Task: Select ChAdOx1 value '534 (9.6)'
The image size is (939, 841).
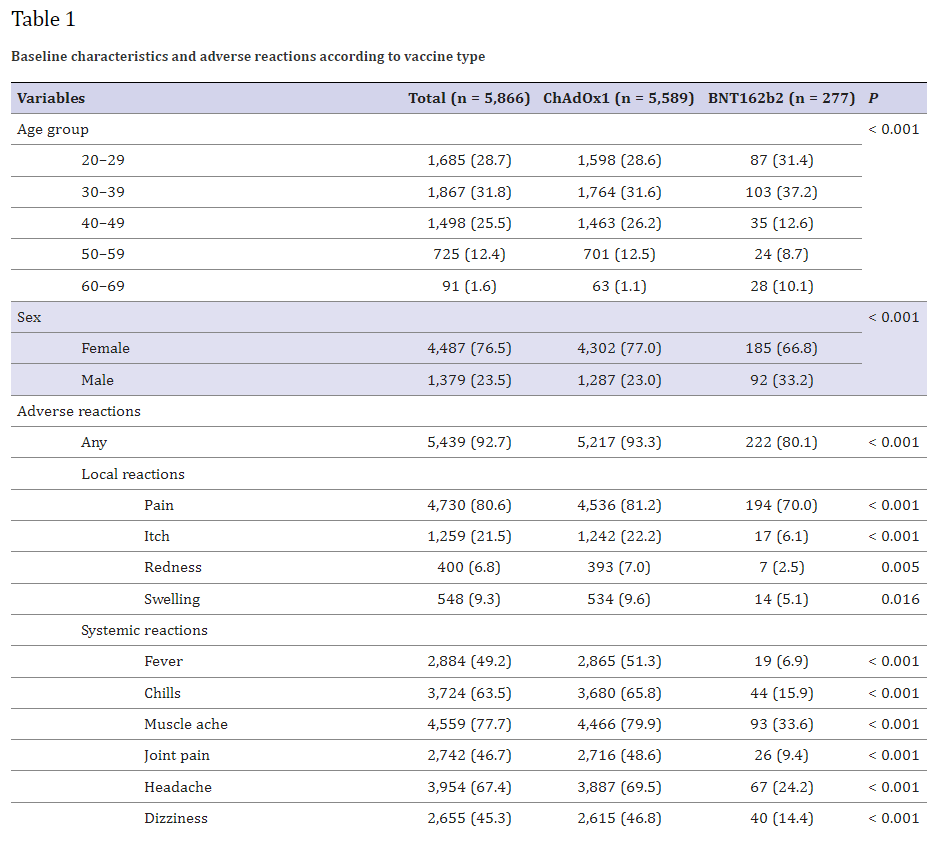Action: pos(619,600)
